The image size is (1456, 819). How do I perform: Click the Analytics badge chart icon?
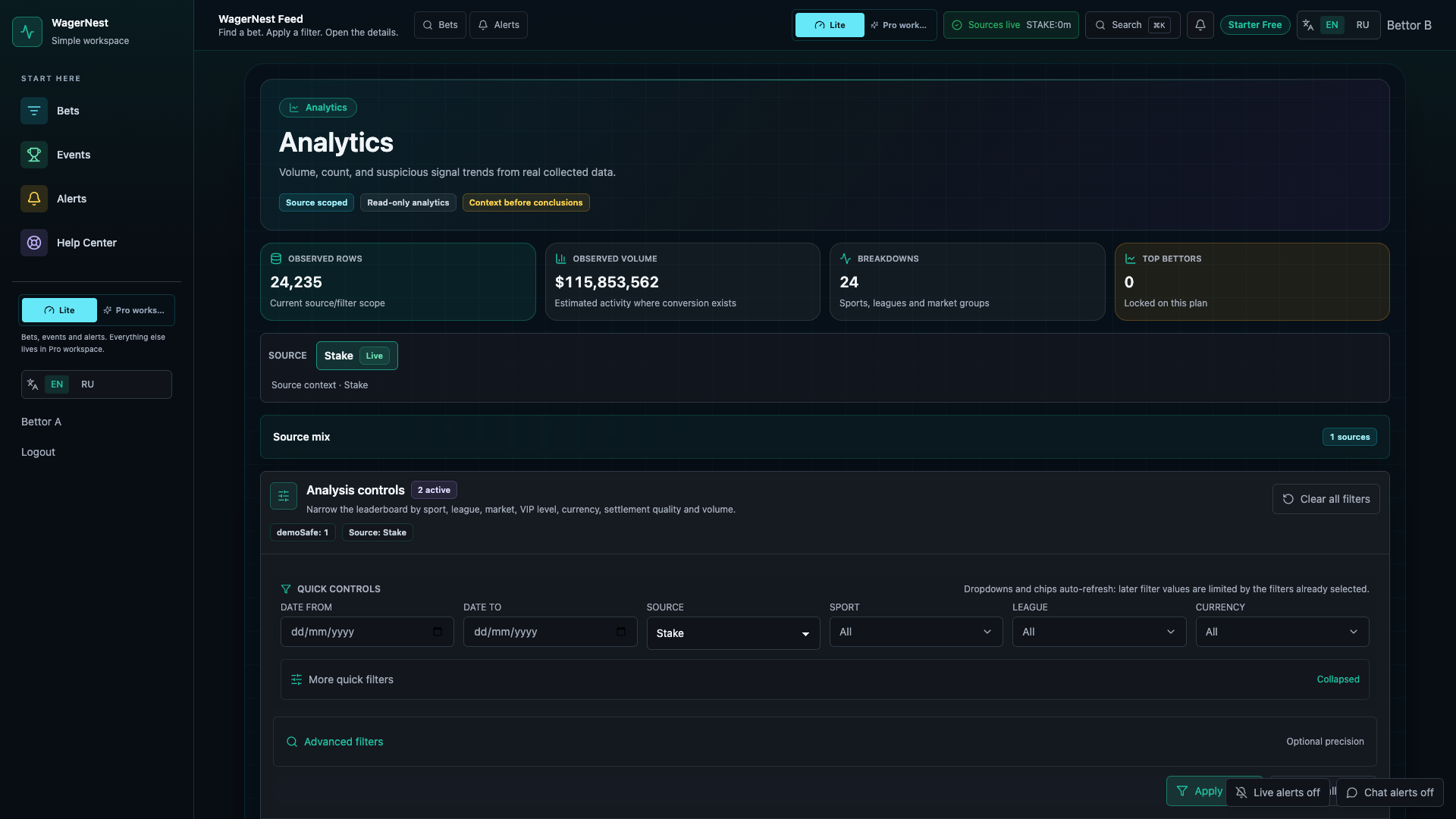click(x=294, y=108)
